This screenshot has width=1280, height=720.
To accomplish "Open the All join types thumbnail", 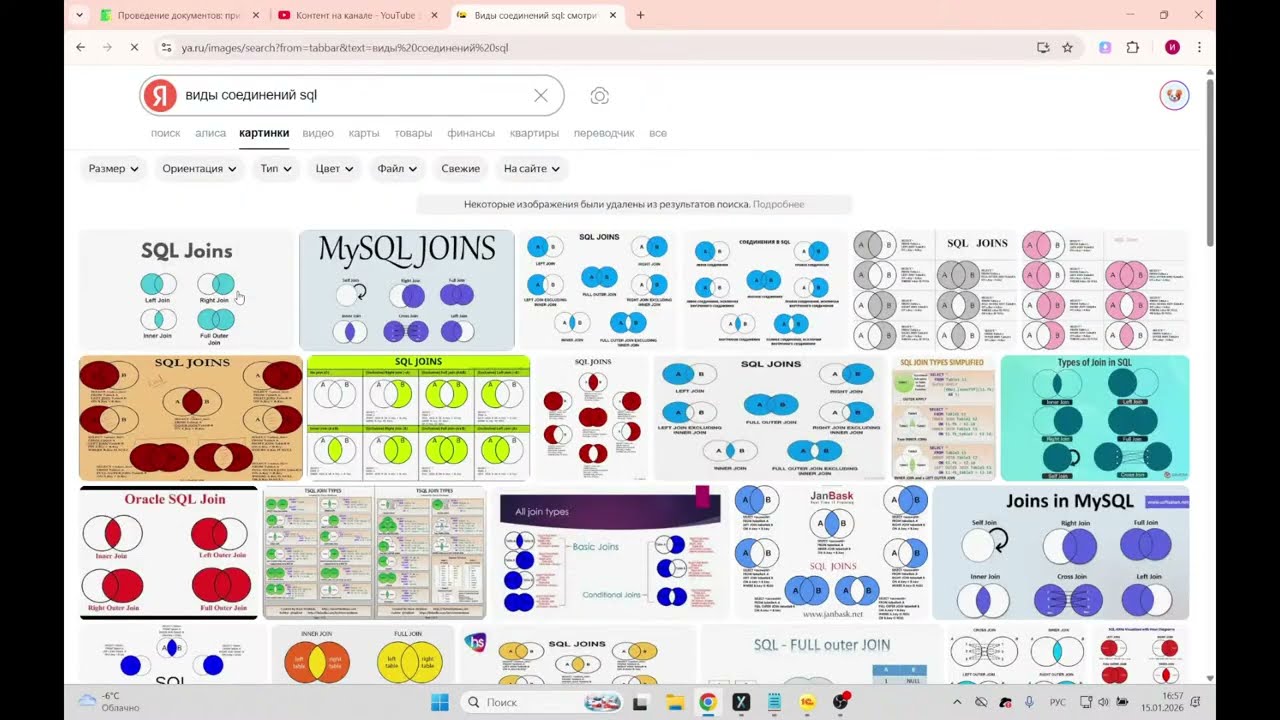I will point(610,553).
